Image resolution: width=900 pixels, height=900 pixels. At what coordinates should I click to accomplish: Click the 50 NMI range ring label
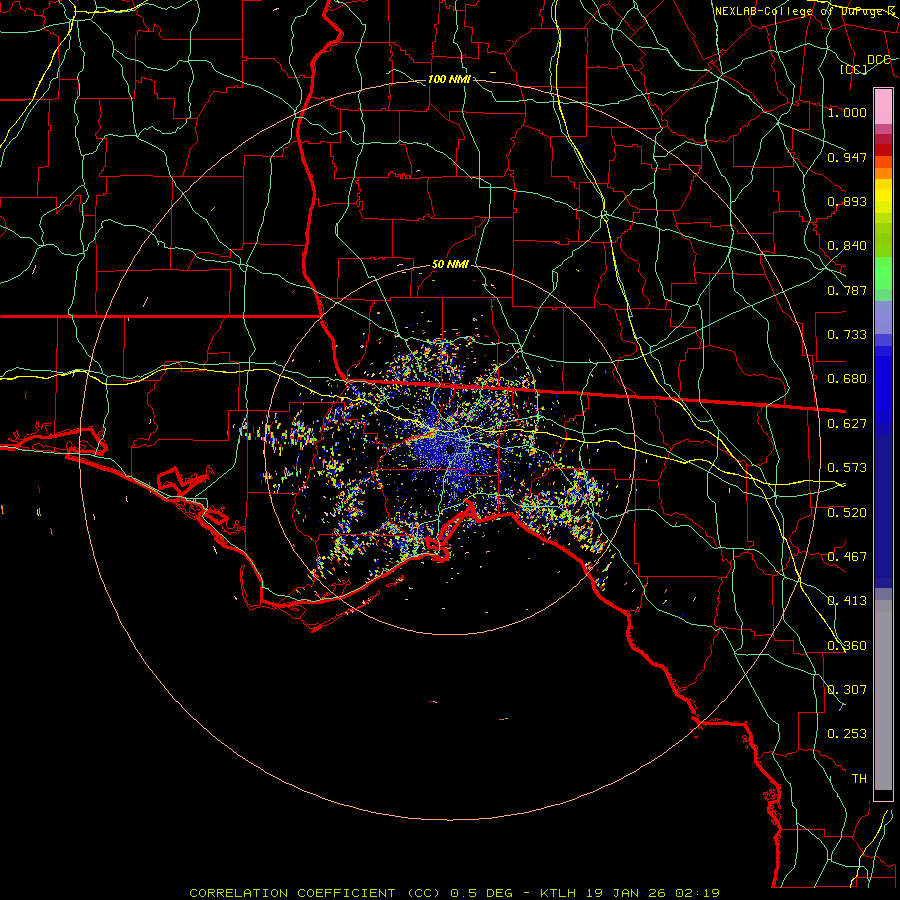click(450, 264)
